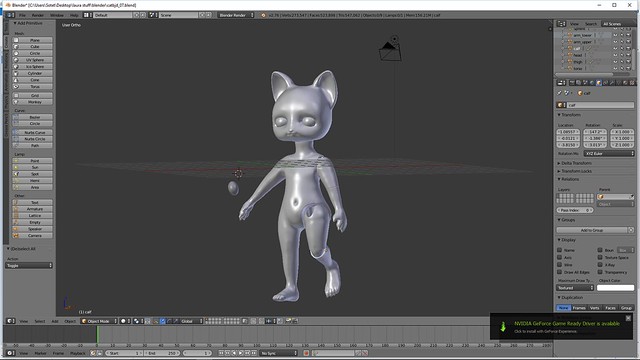The width and height of the screenshot is (640, 360).
Task: Click the play animation button in timeline
Action: 240,353
